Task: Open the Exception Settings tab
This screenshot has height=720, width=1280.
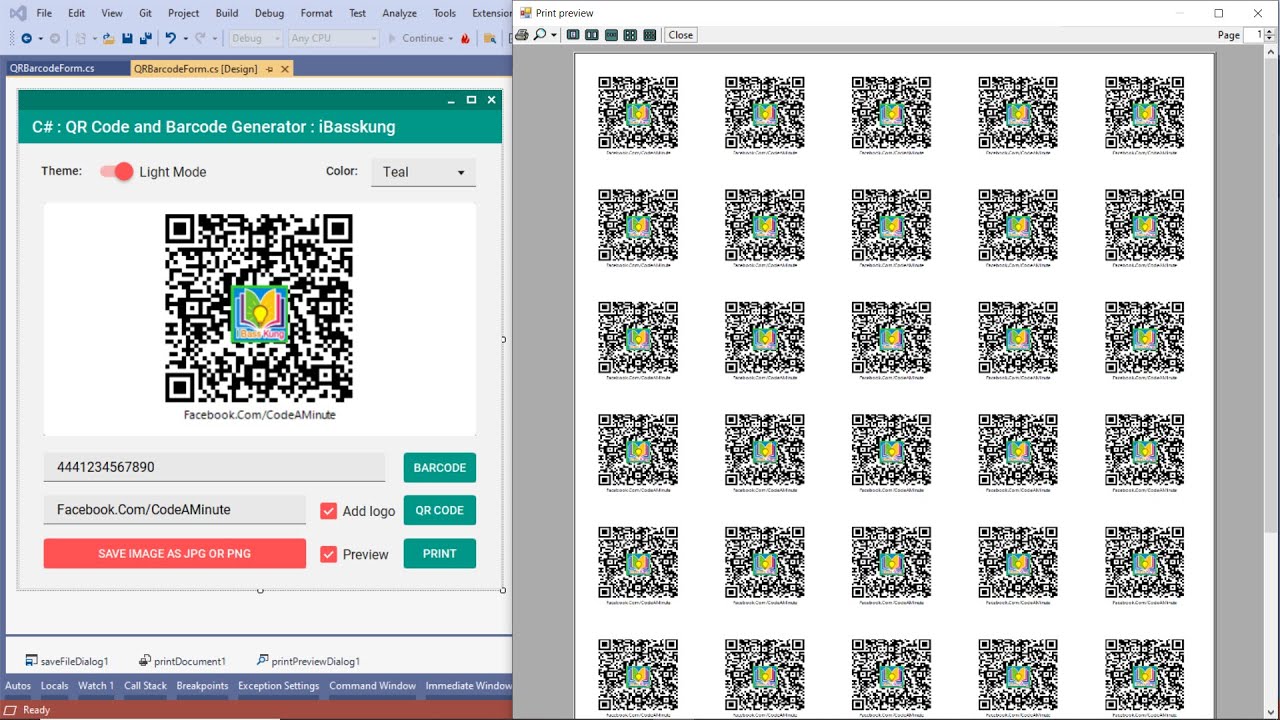Action: 279,686
